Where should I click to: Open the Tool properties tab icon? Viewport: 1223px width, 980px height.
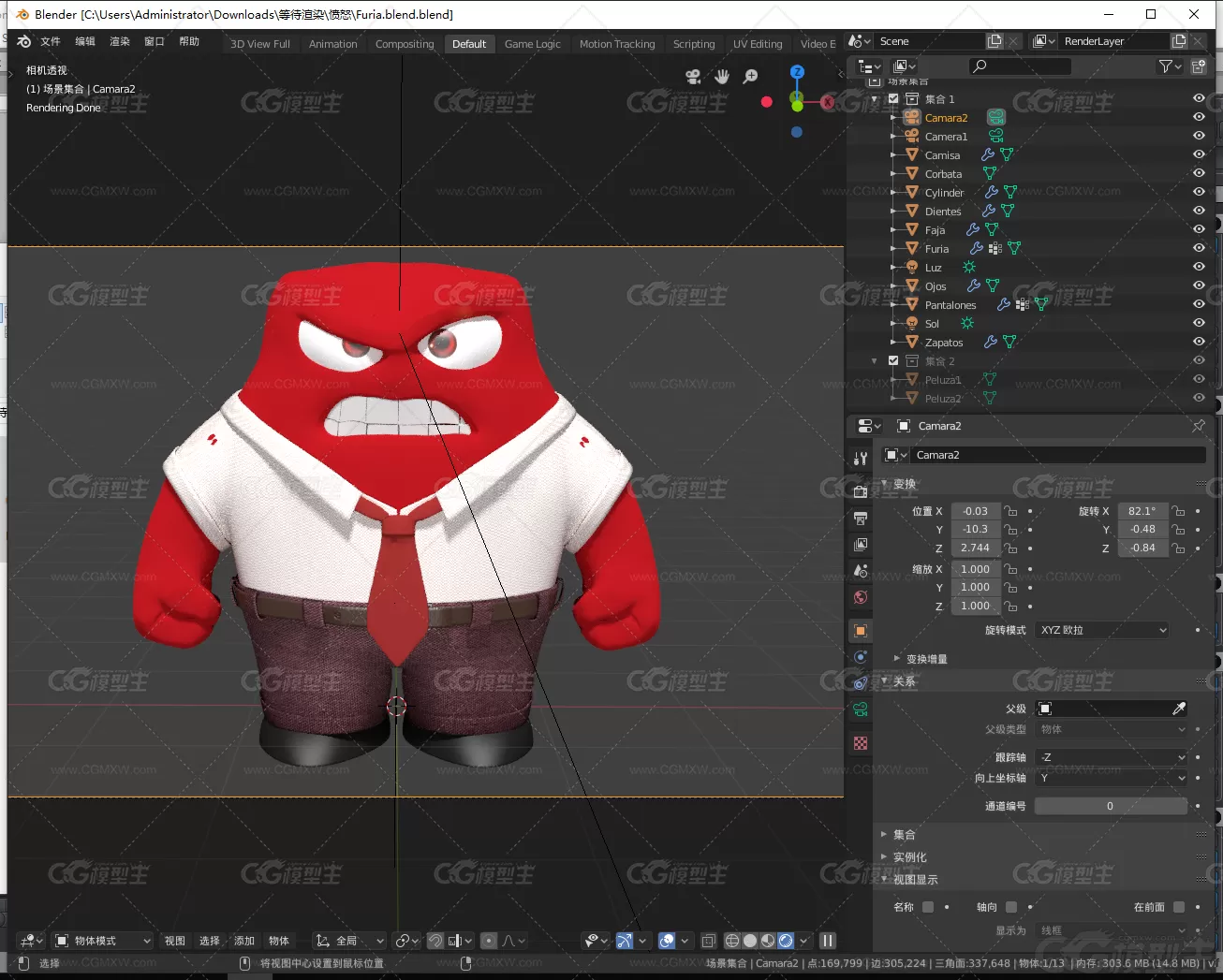click(x=861, y=459)
